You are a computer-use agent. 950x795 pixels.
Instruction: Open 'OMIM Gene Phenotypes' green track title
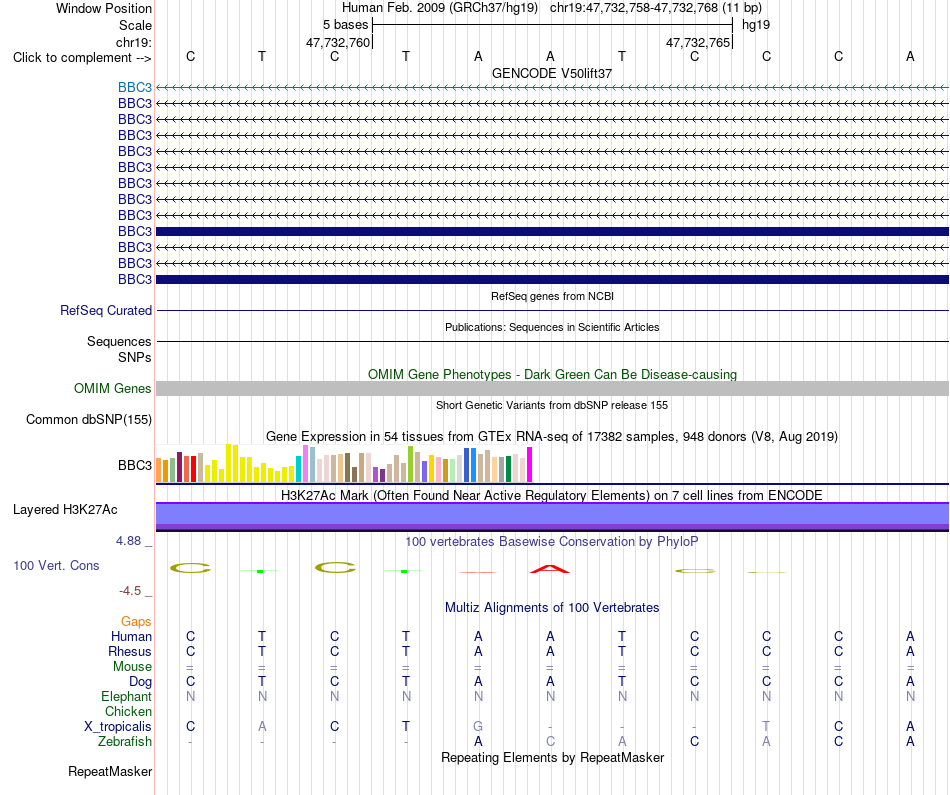coord(552,374)
